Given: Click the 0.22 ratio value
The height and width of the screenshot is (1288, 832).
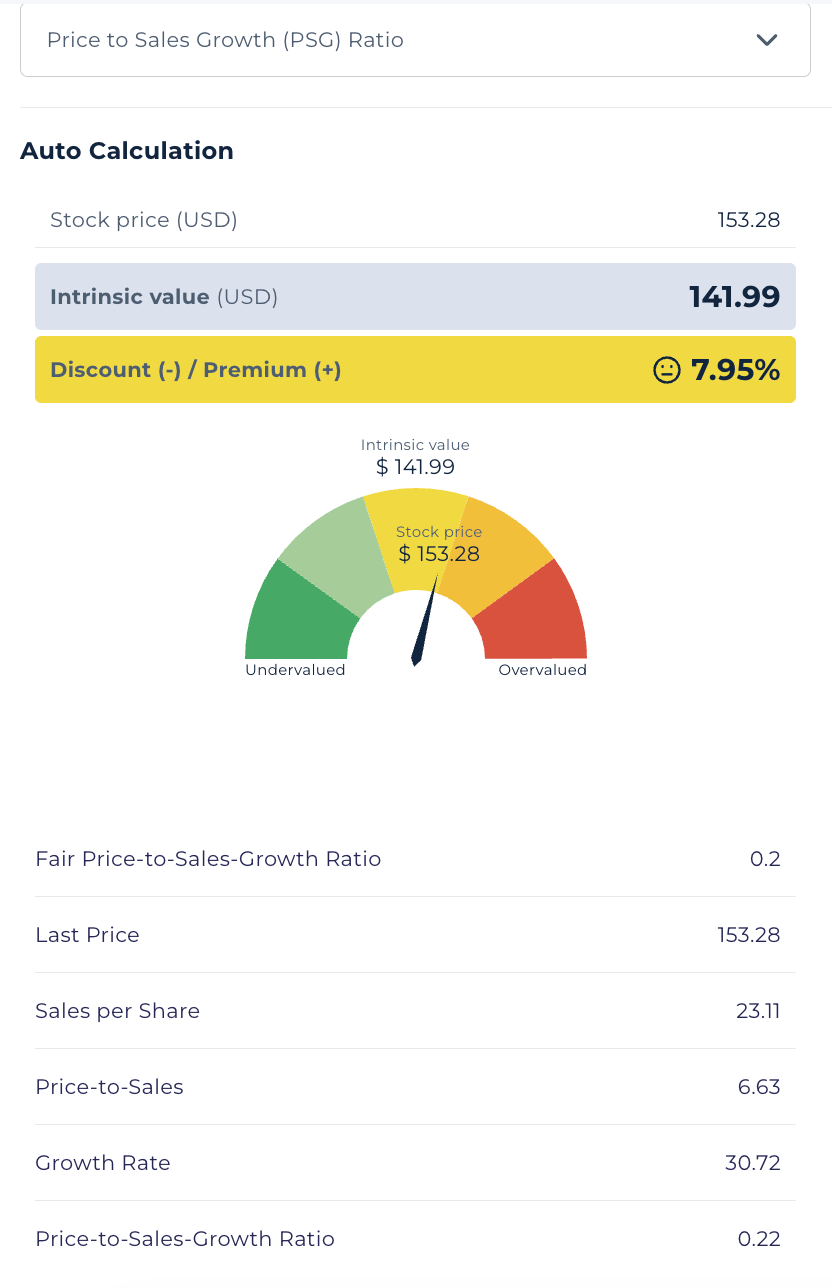Looking at the screenshot, I should click(759, 1239).
